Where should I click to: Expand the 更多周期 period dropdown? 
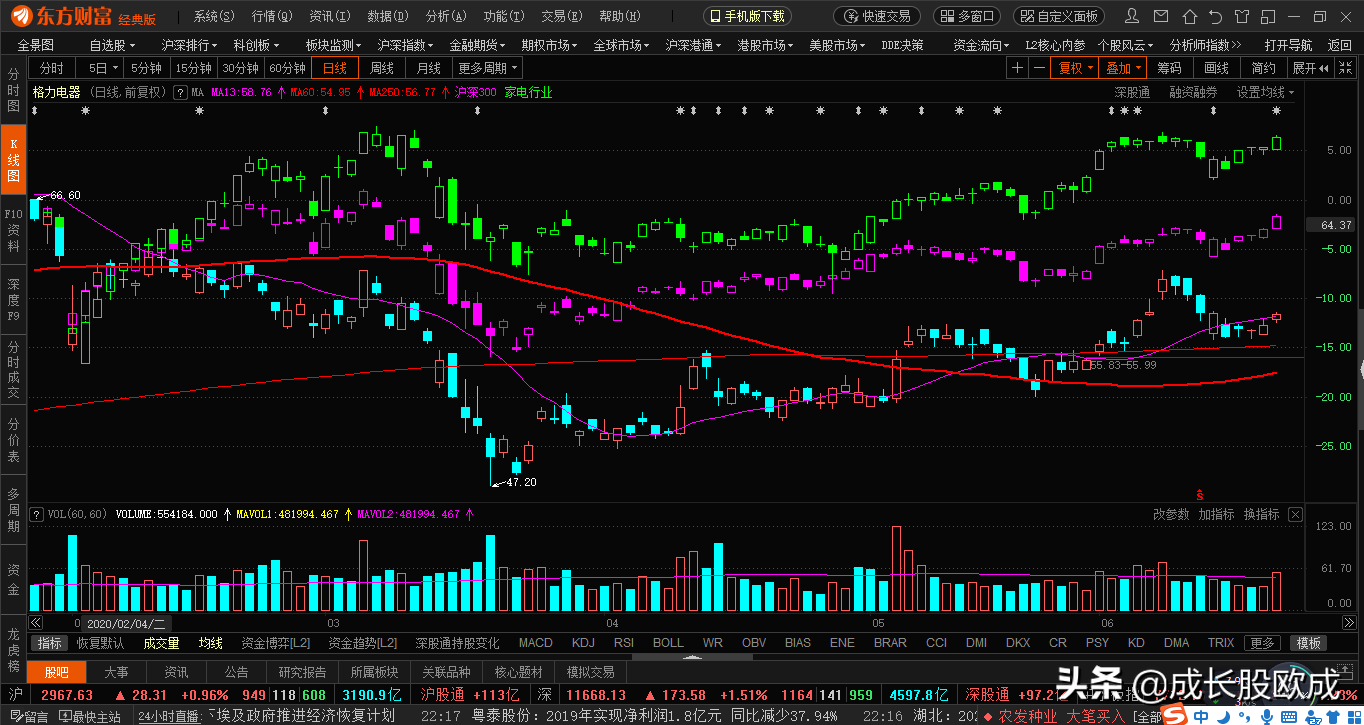(488, 68)
